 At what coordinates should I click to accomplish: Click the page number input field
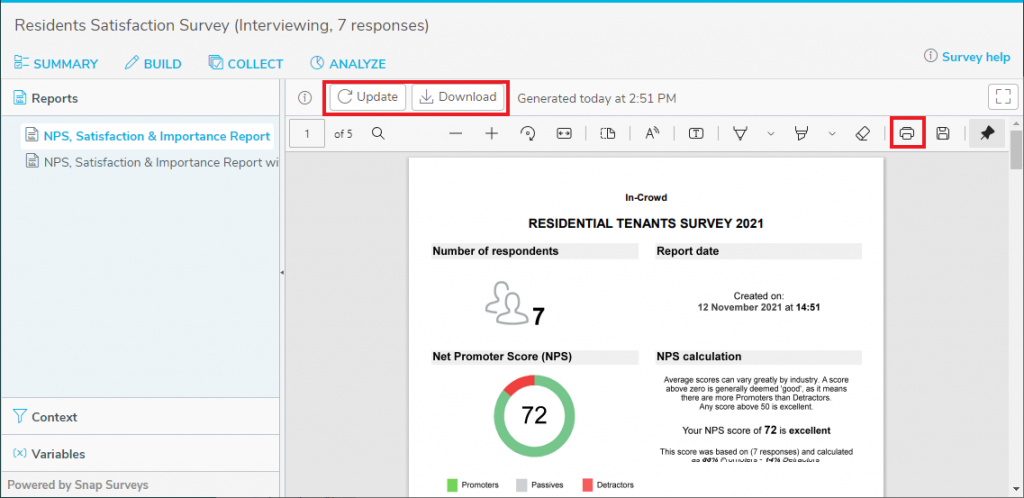pos(307,134)
